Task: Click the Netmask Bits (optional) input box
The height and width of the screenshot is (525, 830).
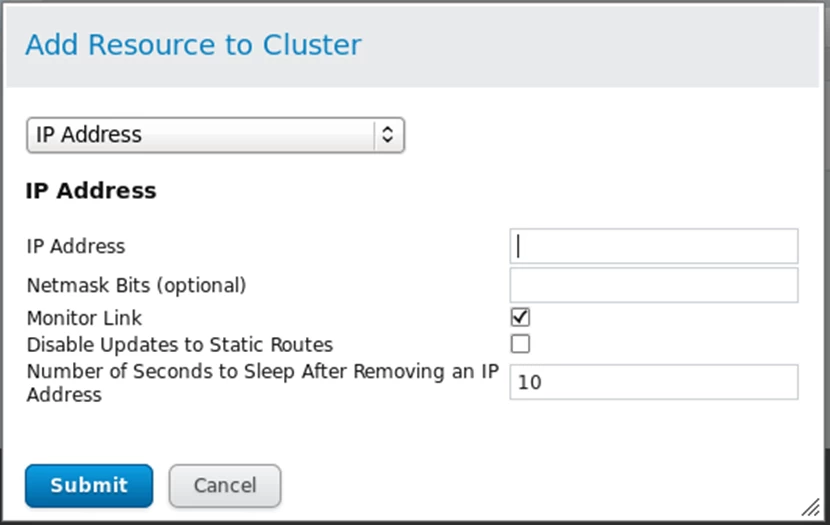Action: point(654,285)
